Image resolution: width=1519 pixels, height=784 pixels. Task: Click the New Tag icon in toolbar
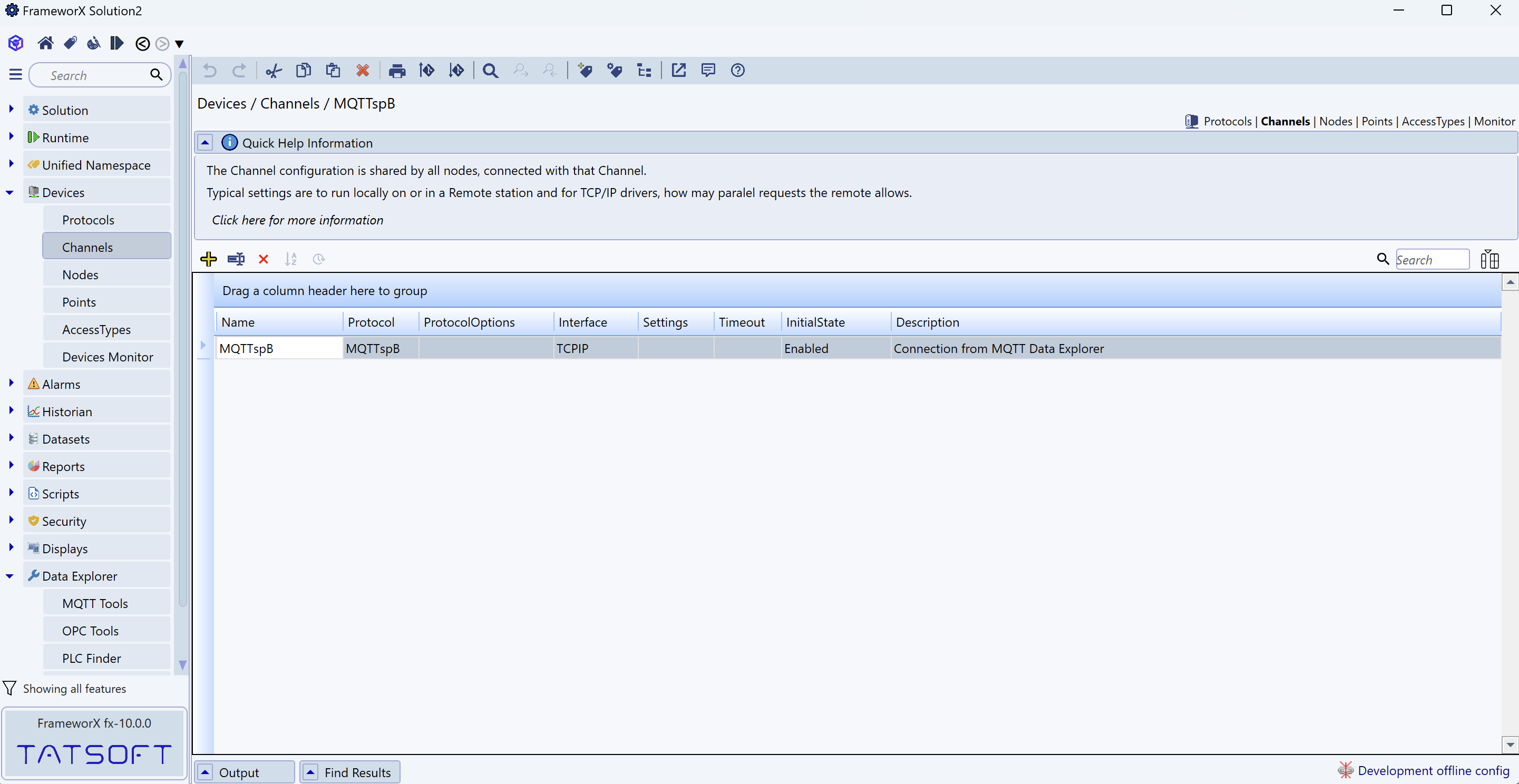click(x=585, y=71)
